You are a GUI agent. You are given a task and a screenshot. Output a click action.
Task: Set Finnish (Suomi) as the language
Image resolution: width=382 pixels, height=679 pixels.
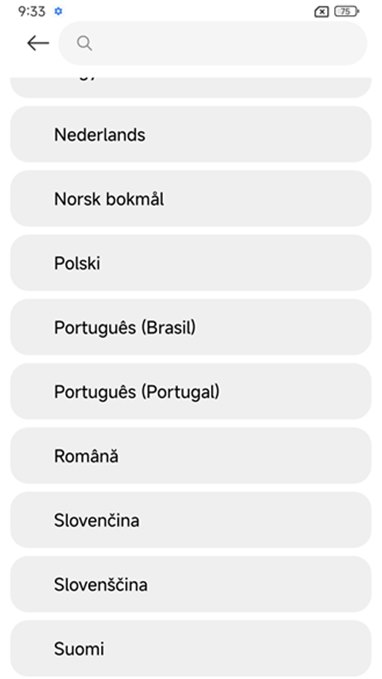point(191,648)
